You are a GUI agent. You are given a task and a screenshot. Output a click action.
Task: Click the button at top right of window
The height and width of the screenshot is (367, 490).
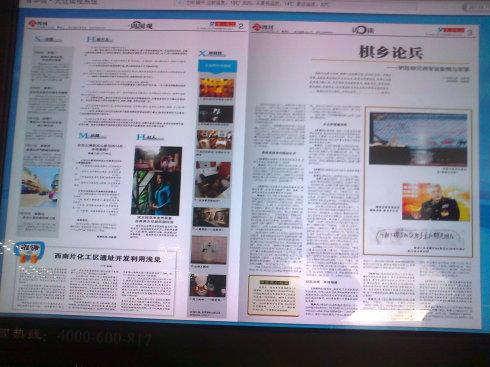477,7
